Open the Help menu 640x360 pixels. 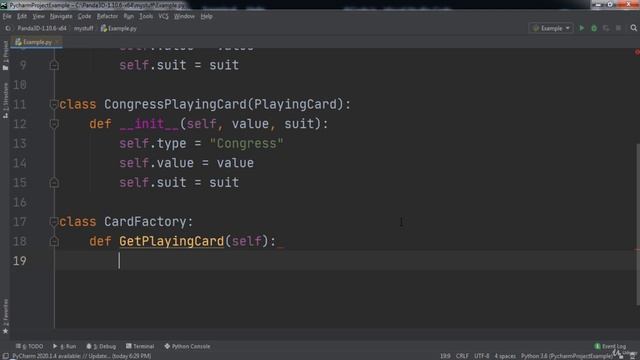point(207,16)
